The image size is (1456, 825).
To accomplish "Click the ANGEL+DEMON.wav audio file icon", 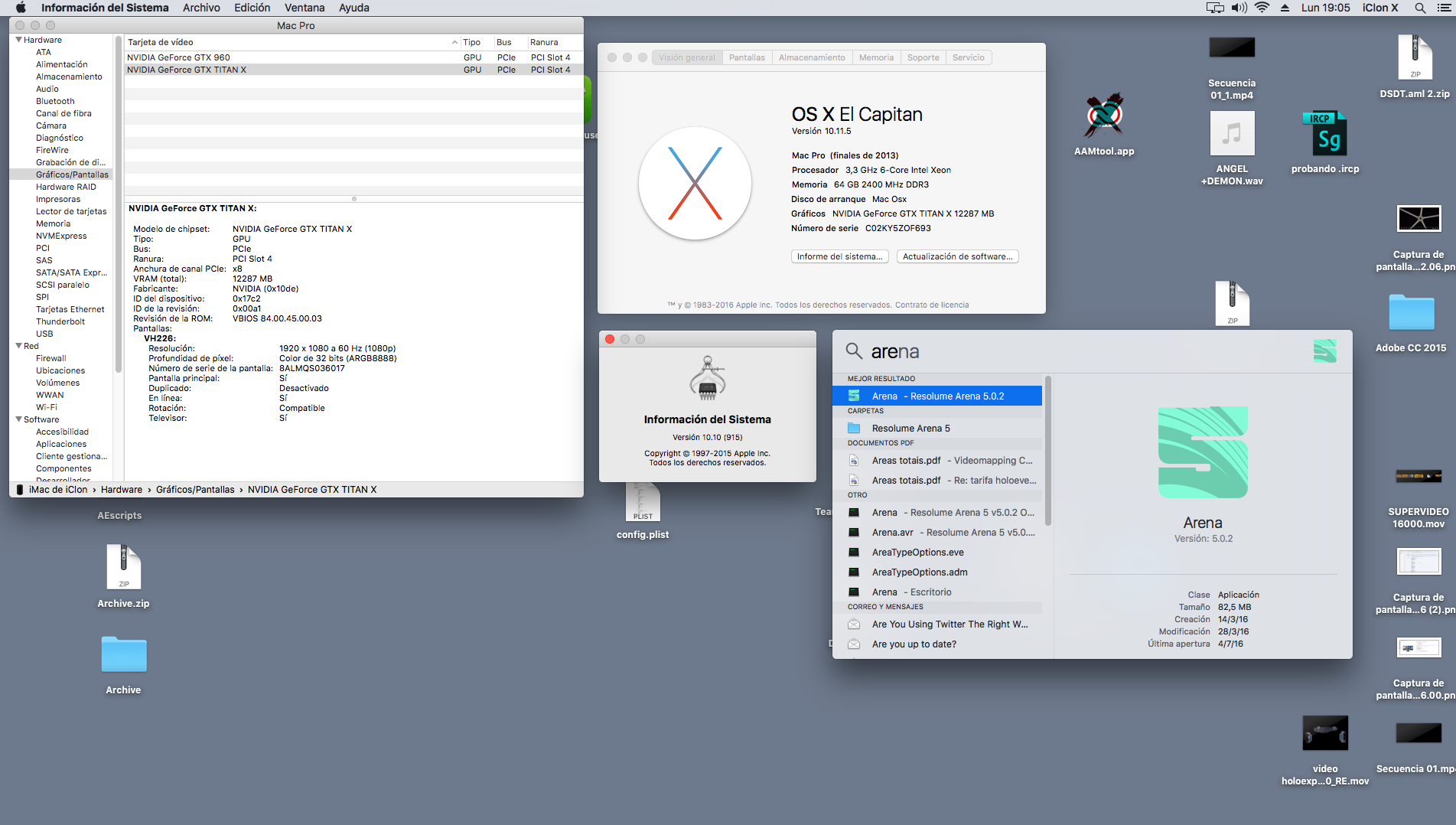I will [x=1231, y=135].
